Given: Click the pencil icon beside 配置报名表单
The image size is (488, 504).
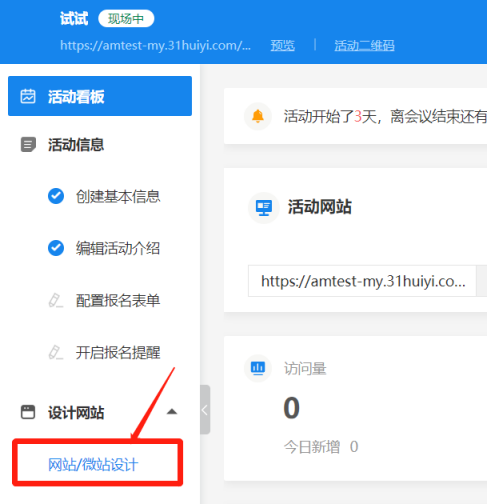Looking at the screenshot, I should 56,300.
